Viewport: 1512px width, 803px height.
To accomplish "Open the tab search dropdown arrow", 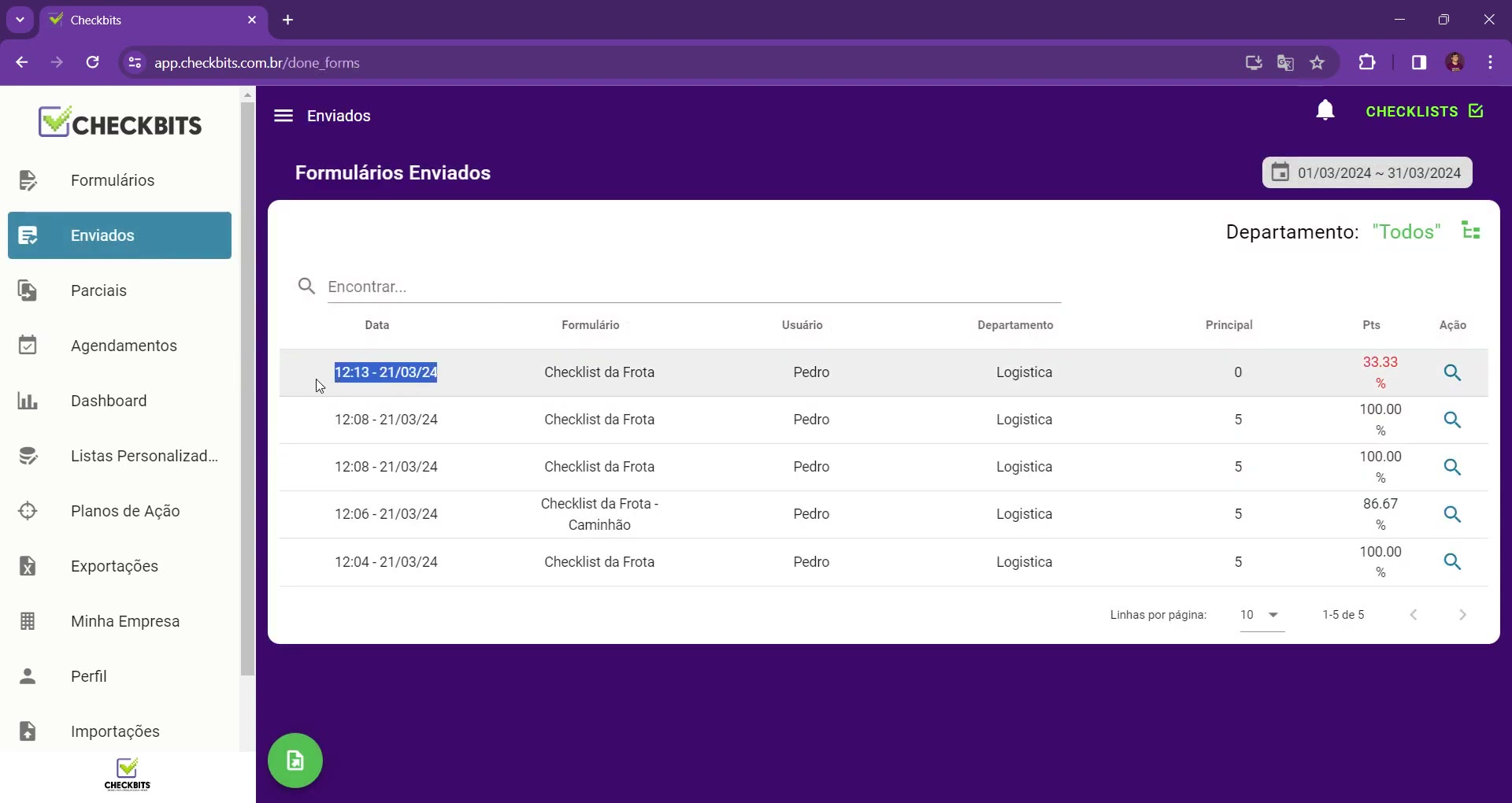I will 20,20.
